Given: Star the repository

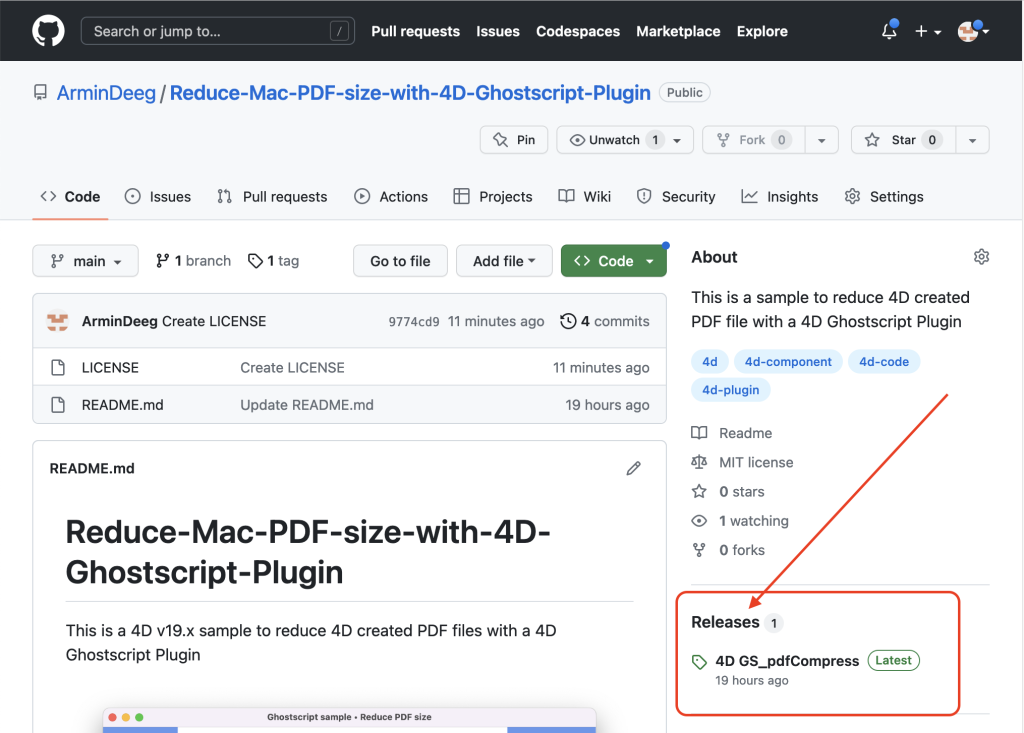Looking at the screenshot, I should click(x=904, y=140).
